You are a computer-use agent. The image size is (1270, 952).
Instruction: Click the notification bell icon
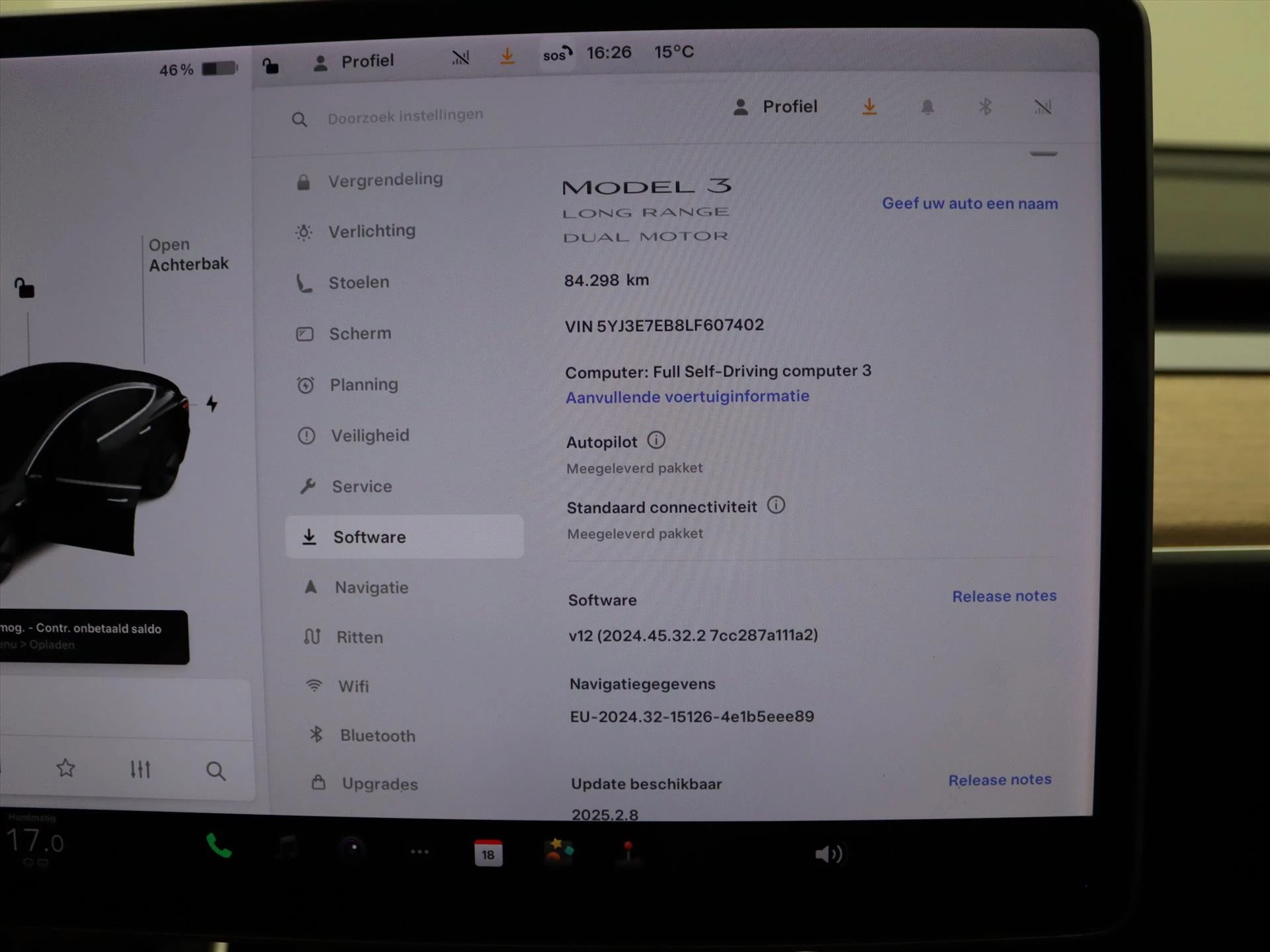pyautogui.click(x=927, y=107)
